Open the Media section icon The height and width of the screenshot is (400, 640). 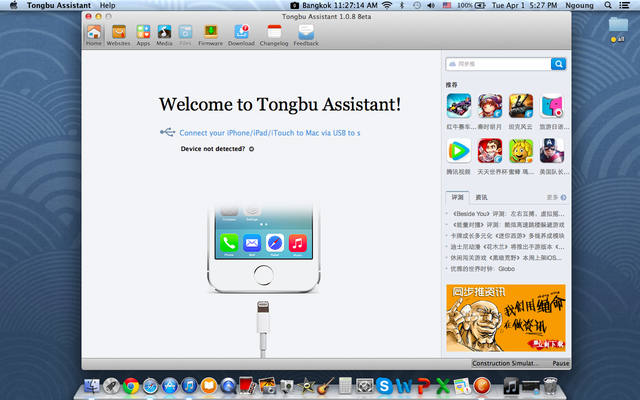[164, 35]
